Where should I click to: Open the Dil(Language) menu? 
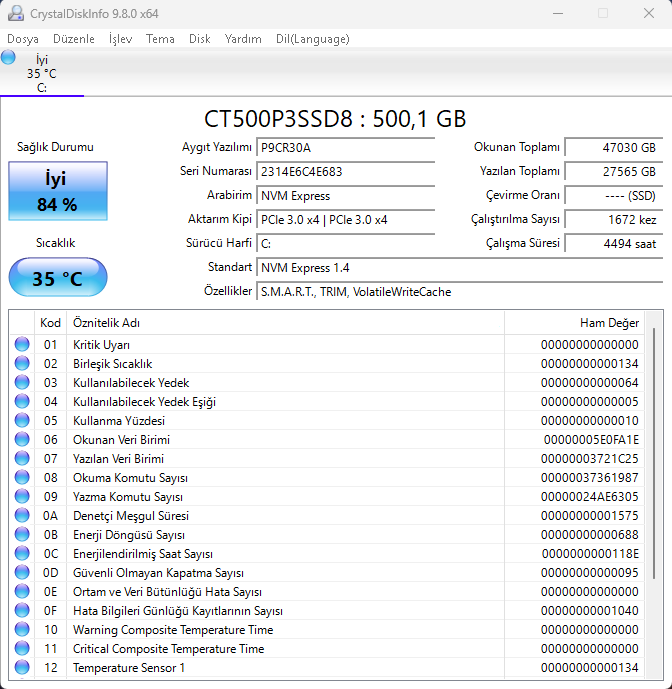coord(312,39)
